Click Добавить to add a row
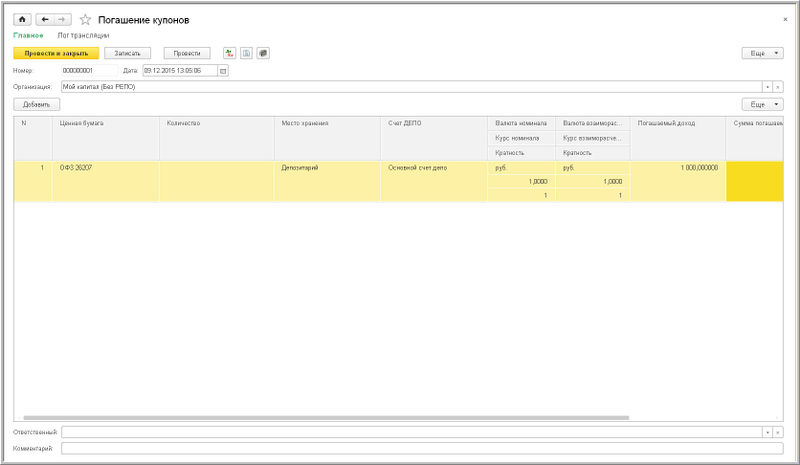This screenshot has height=465, width=800. coord(37,104)
